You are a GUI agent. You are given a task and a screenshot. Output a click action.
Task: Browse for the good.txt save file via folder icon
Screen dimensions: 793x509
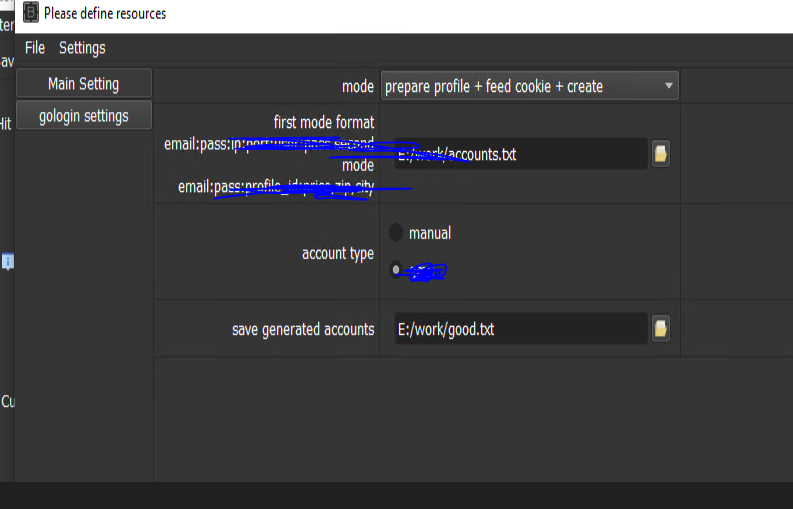pos(660,328)
